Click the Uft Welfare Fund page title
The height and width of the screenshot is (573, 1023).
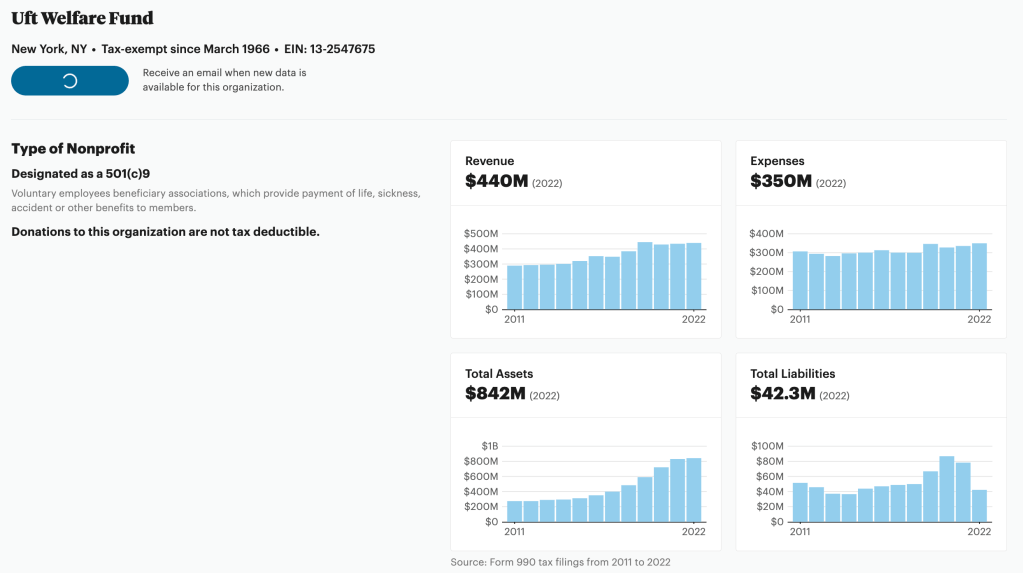(x=82, y=18)
